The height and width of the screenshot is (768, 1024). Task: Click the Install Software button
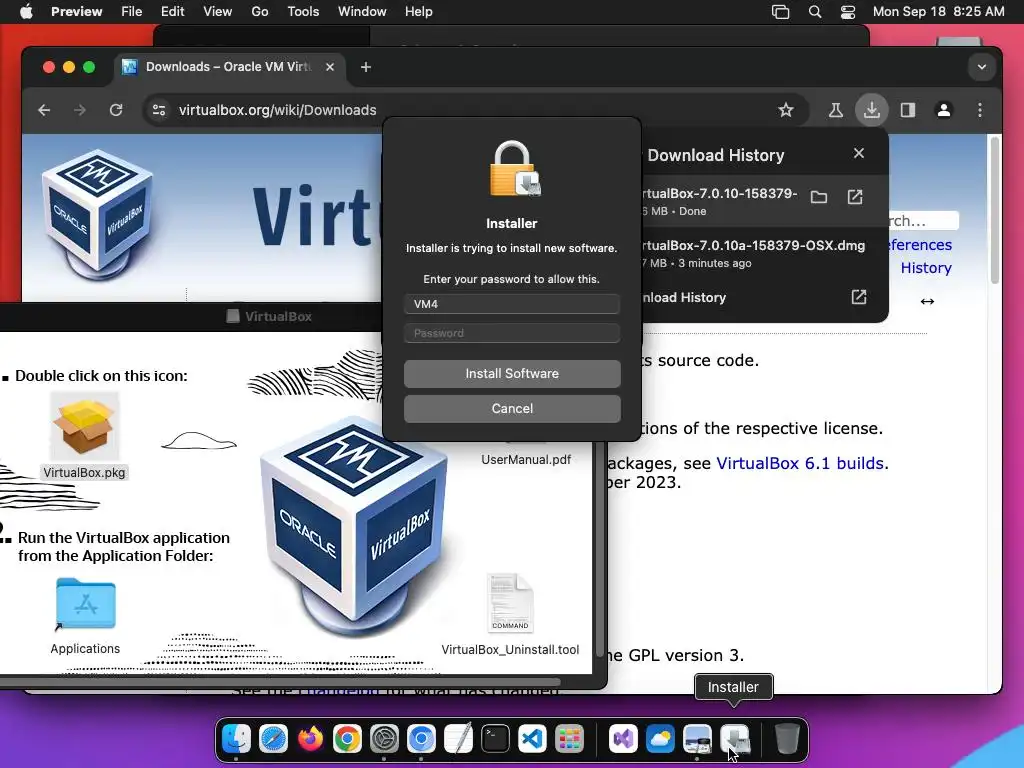(x=512, y=374)
